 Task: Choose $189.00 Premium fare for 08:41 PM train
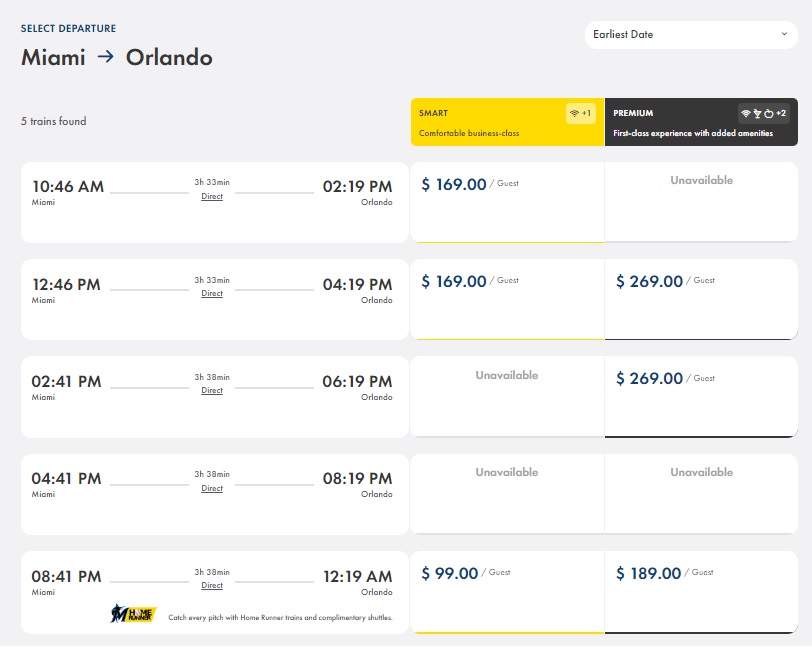(701, 592)
